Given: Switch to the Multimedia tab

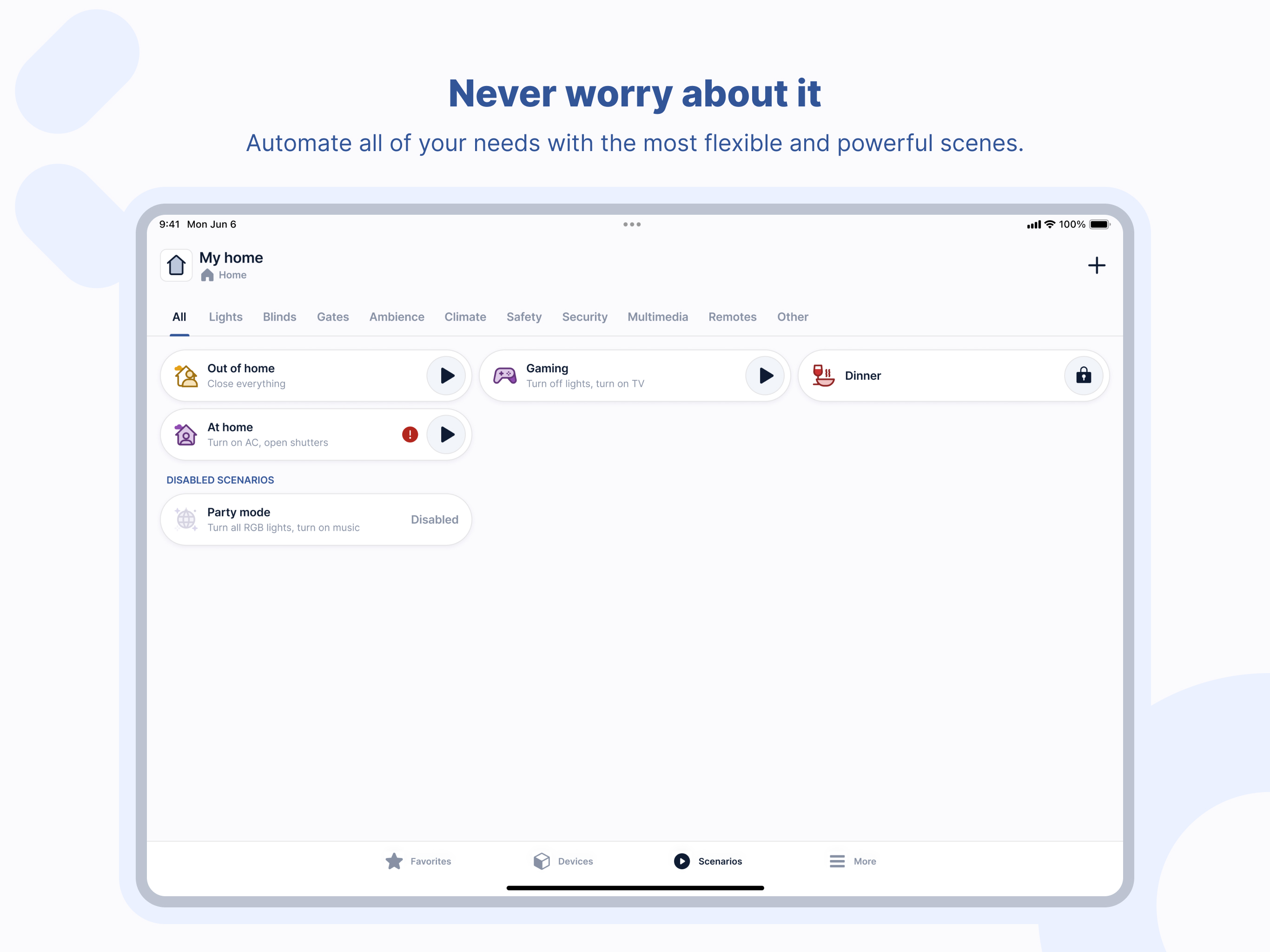Looking at the screenshot, I should pos(657,317).
